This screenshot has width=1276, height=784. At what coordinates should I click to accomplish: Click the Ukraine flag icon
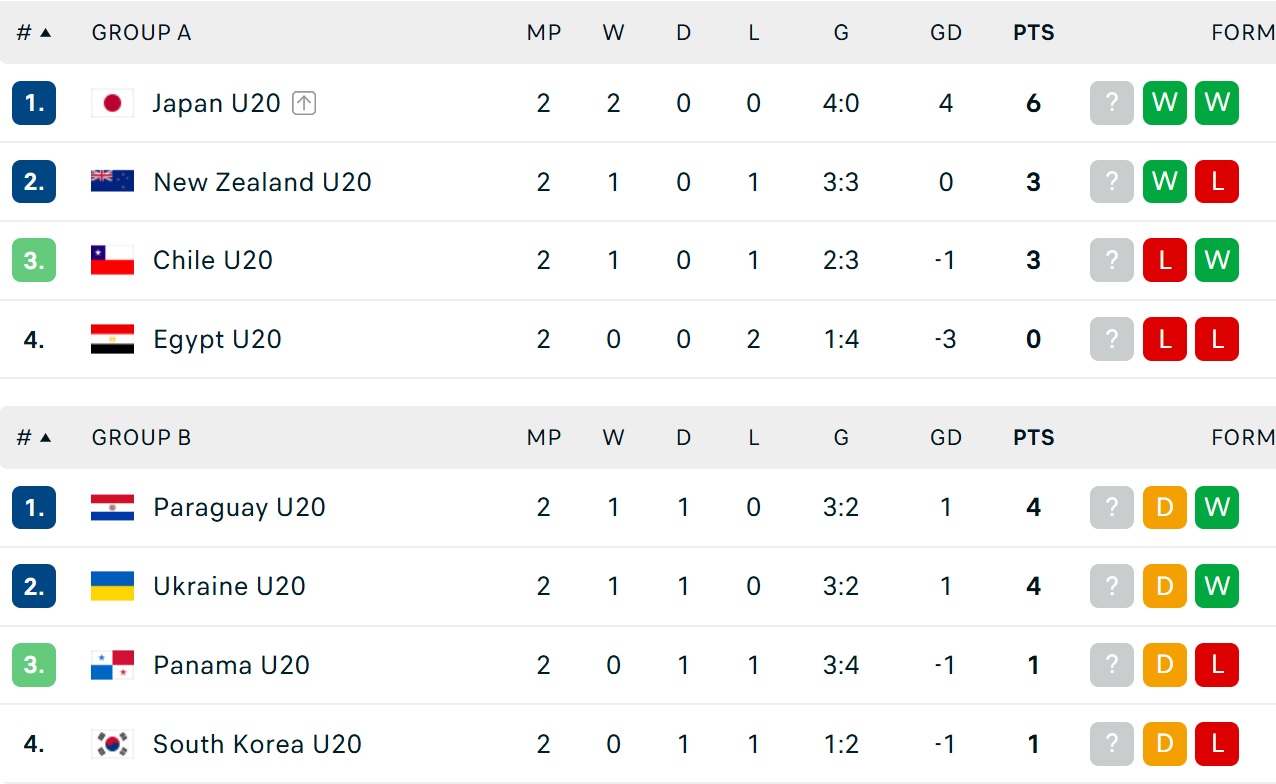point(112,586)
